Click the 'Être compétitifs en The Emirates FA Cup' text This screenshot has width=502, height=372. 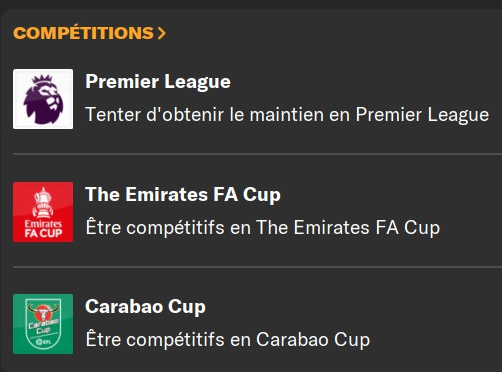263,228
